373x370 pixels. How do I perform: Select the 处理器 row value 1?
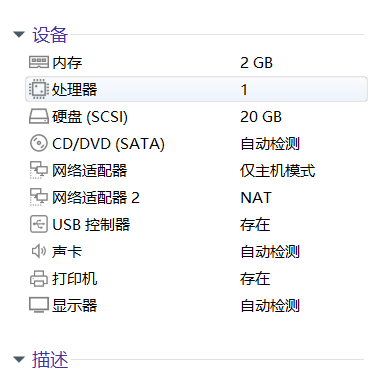pyautogui.click(x=244, y=90)
